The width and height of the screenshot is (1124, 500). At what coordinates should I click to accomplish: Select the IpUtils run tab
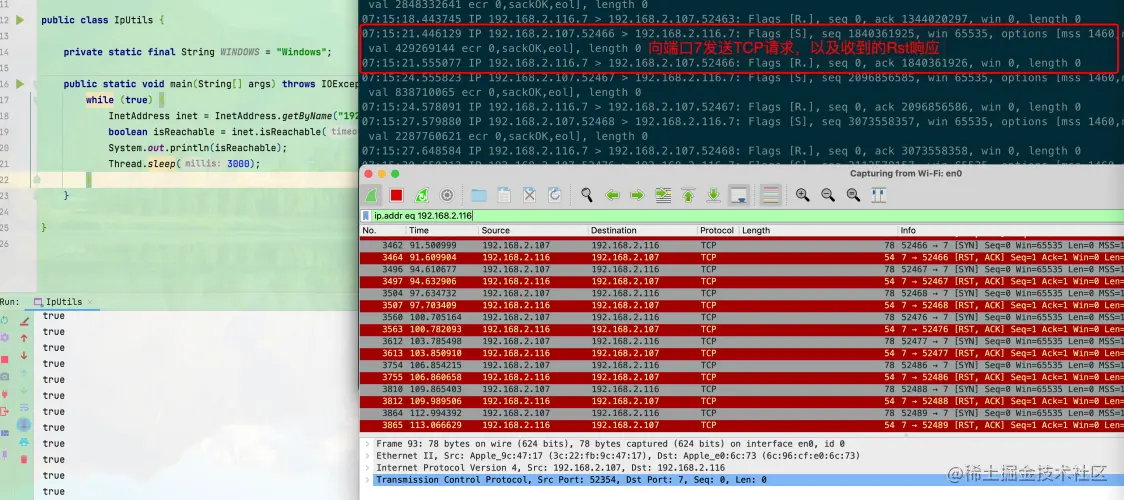63,302
